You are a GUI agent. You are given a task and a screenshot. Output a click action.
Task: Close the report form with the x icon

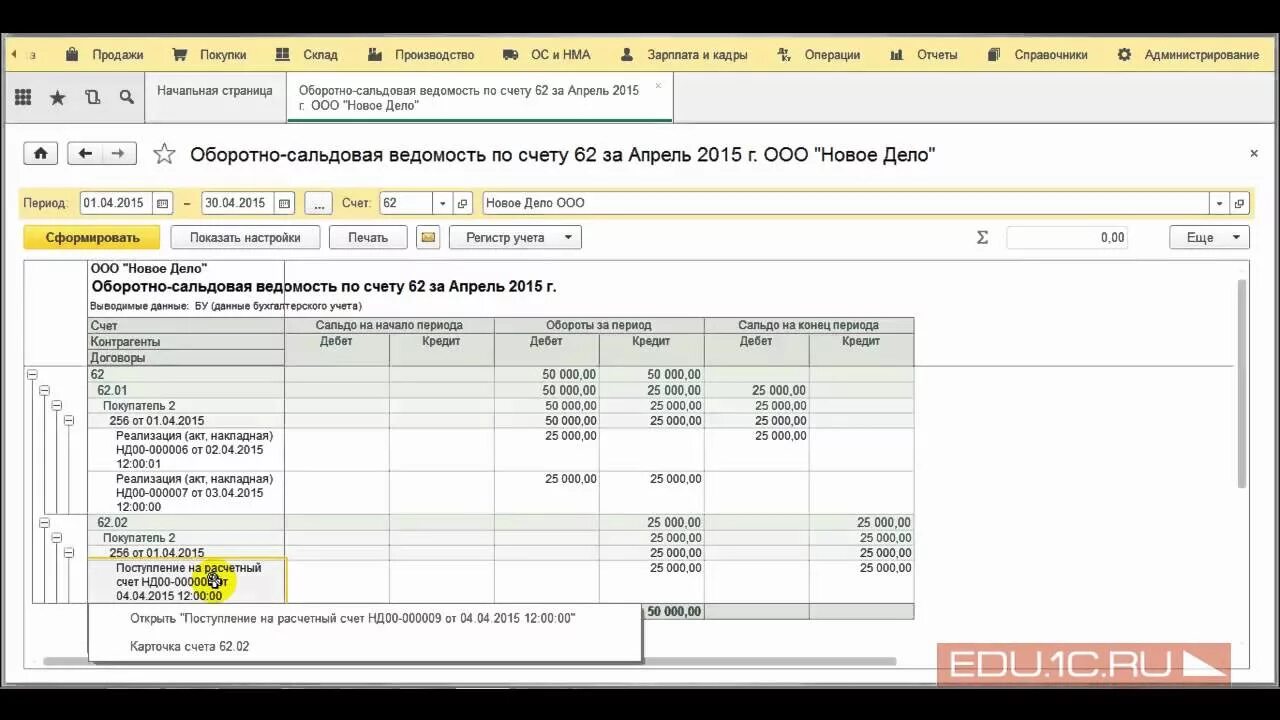click(1254, 153)
